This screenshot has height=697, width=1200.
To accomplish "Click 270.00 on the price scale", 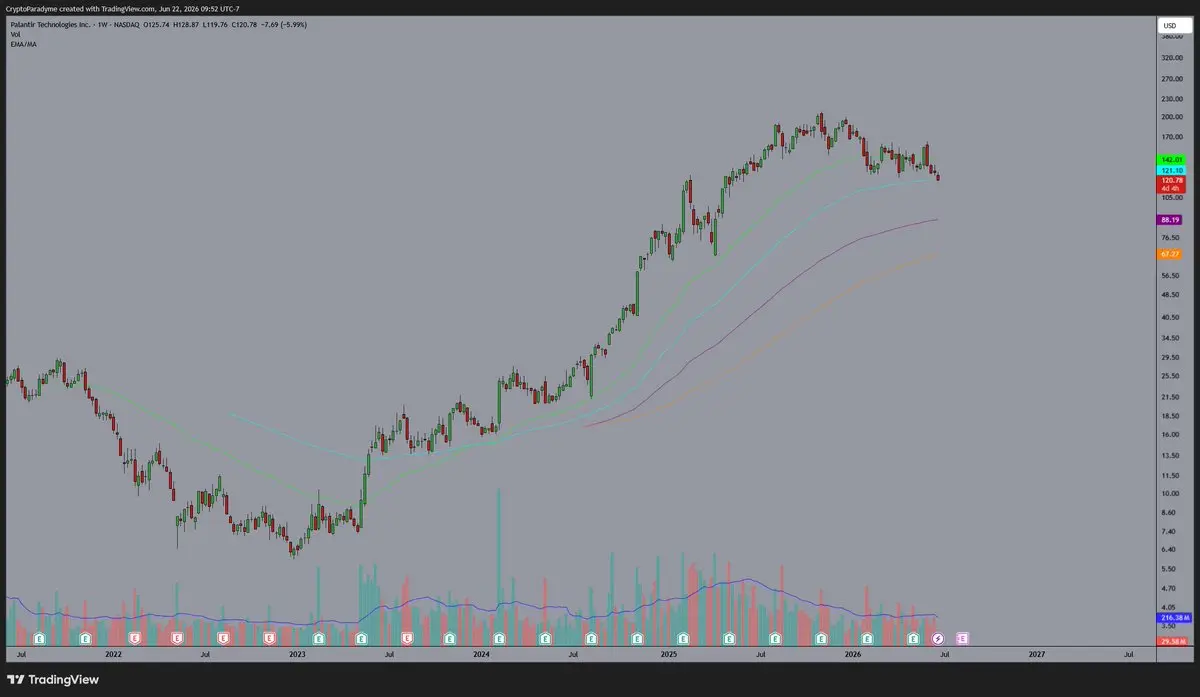I will pyautogui.click(x=1171, y=77).
